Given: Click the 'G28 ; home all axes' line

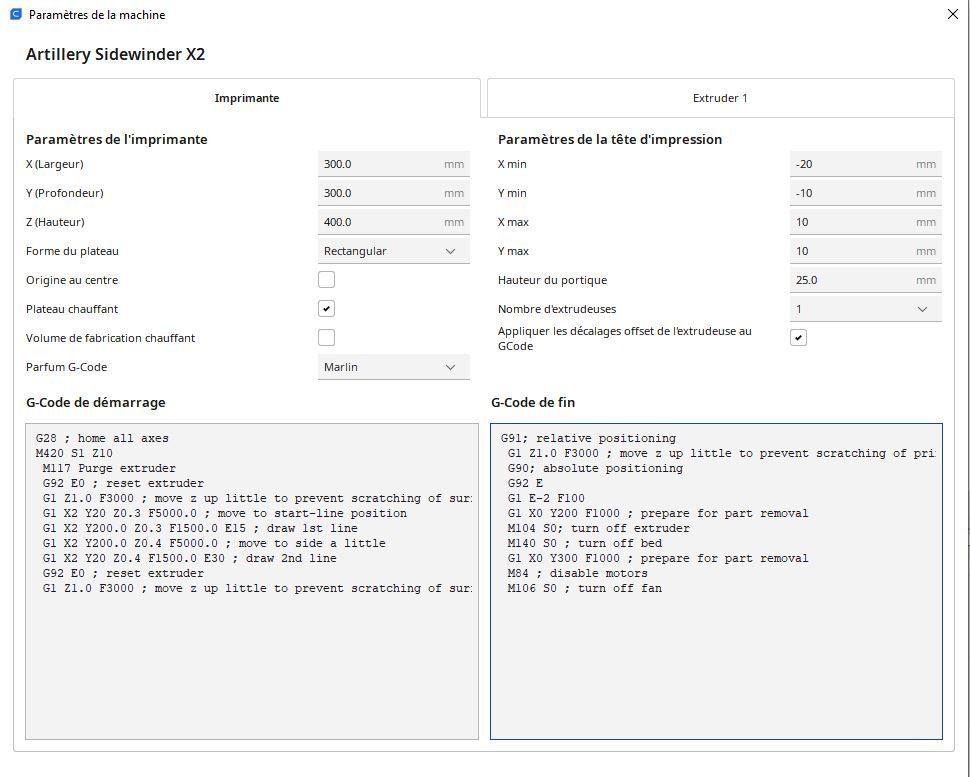Looking at the screenshot, I should coord(102,438).
